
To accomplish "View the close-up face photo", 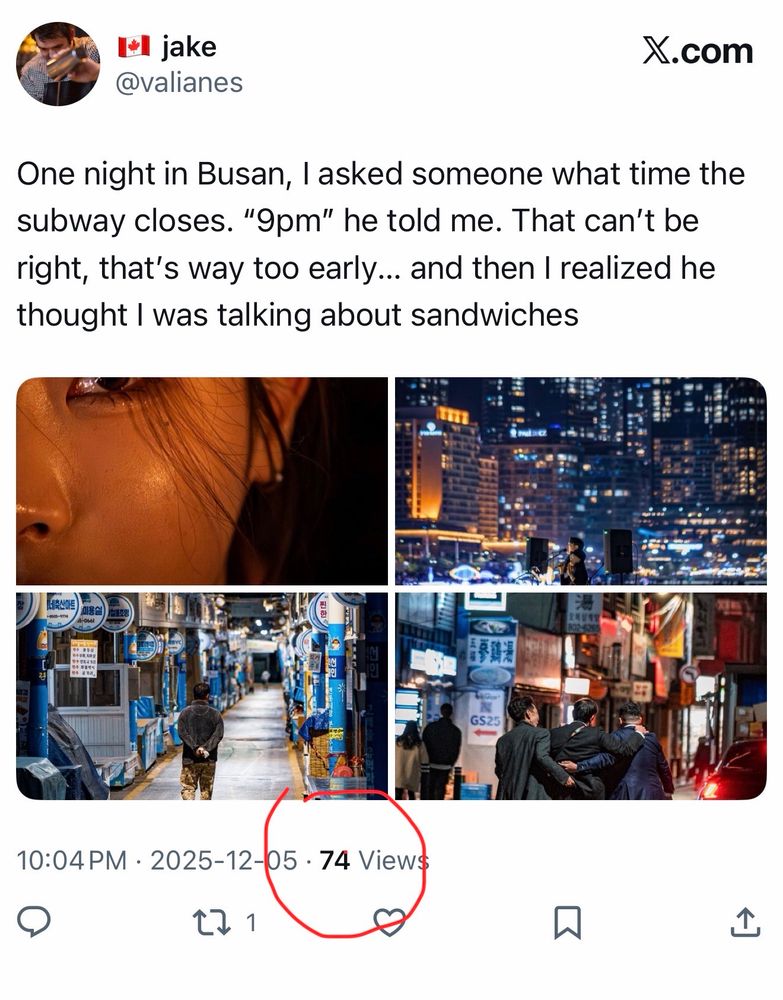I will point(201,481).
